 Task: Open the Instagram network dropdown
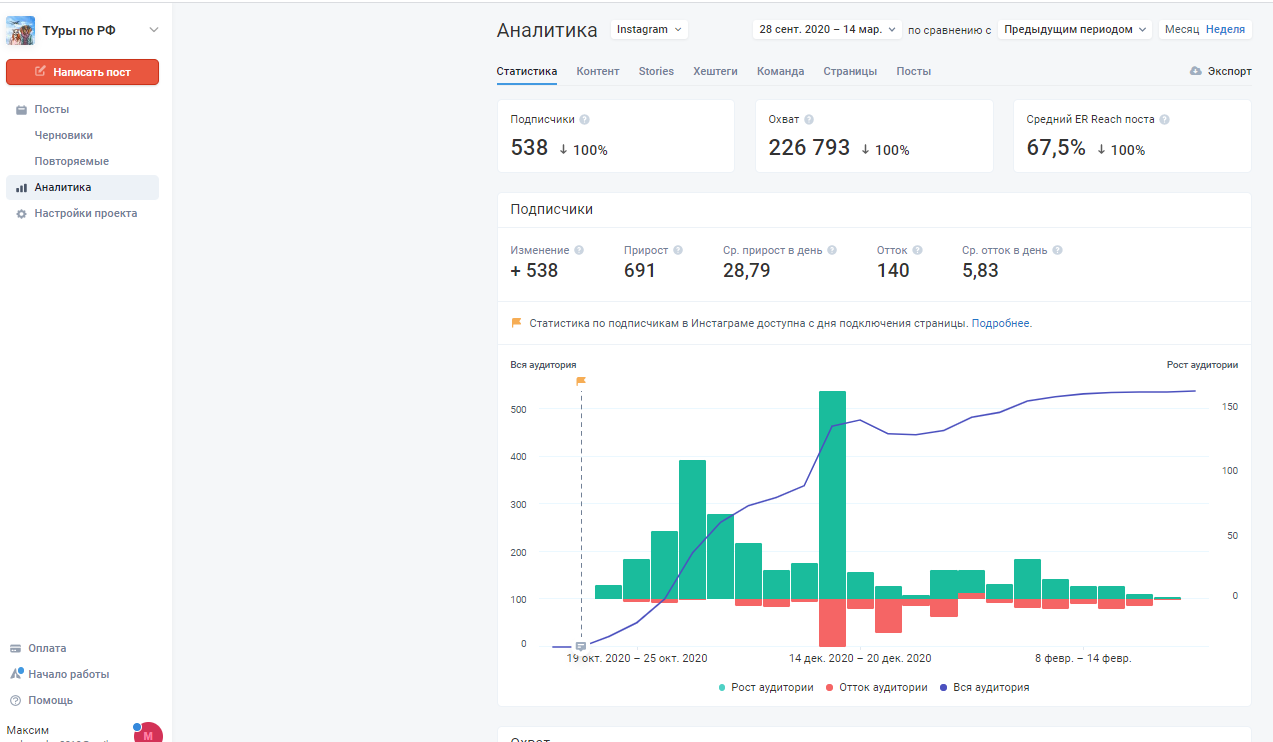point(649,30)
